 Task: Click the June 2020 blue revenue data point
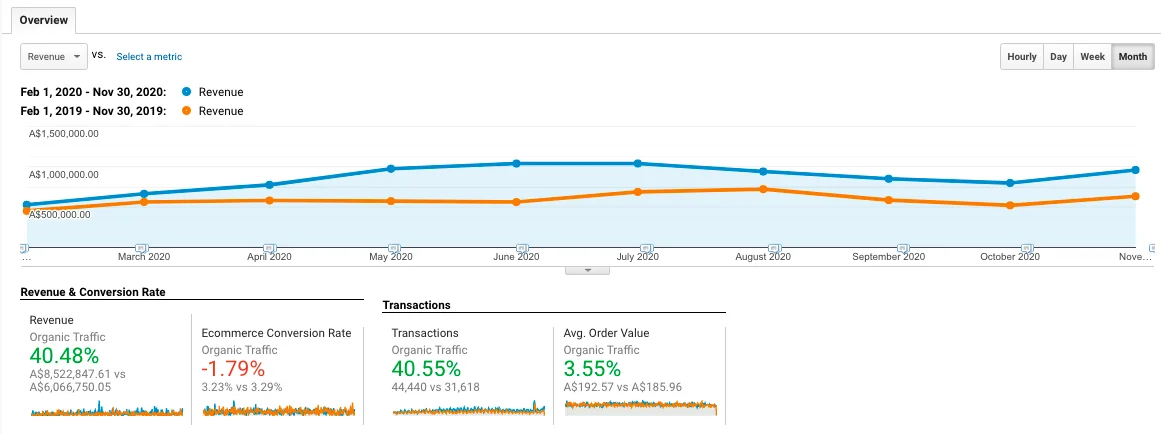coord(516,163)
